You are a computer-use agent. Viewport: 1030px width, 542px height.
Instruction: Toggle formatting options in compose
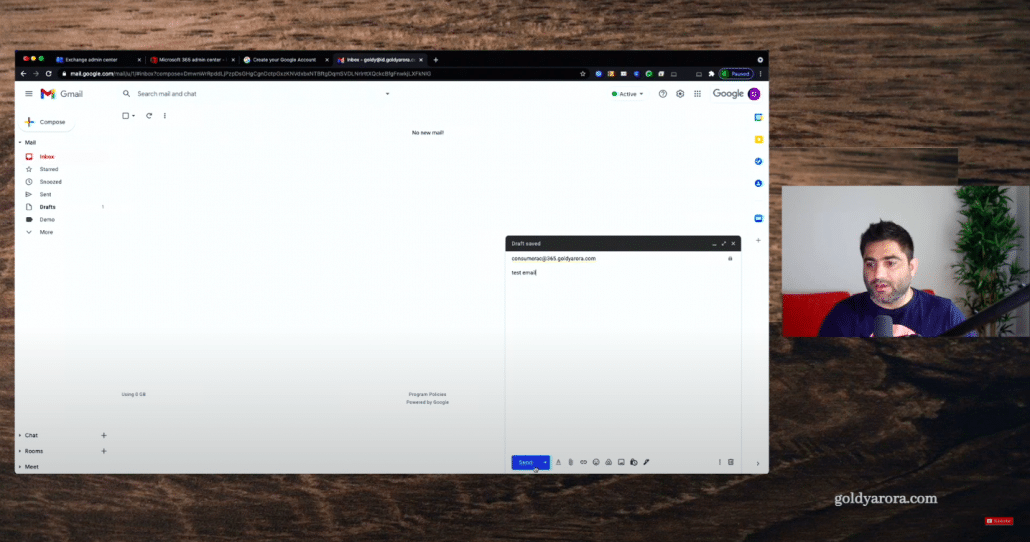558,463
